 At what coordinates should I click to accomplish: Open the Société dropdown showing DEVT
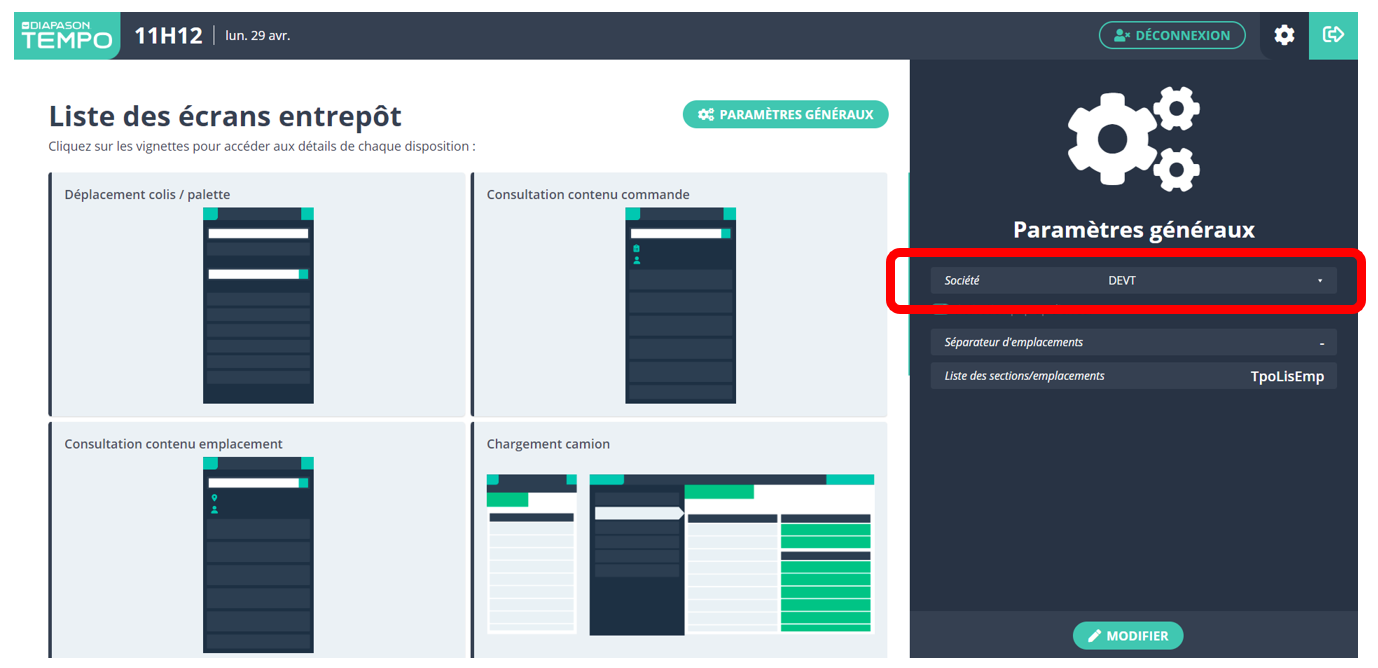point(1133,281)
